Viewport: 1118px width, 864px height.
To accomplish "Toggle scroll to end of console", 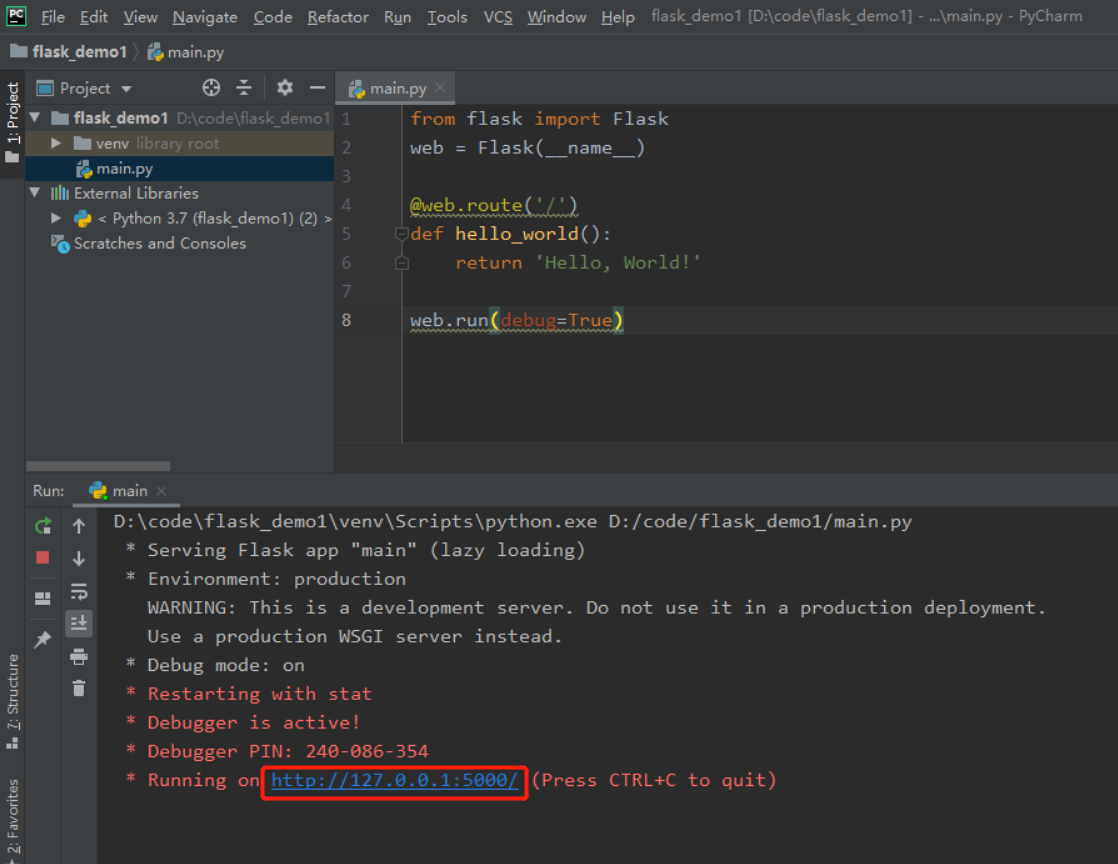I will pos(79,623).
